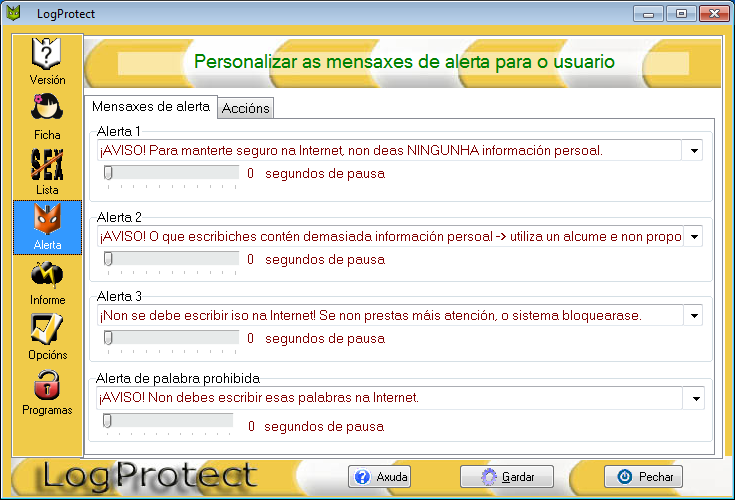Image resolution: width=735 pixels, height=500 pixels.
Task: Click into the Alerta 3 message text field
Action: click(390, 315)
